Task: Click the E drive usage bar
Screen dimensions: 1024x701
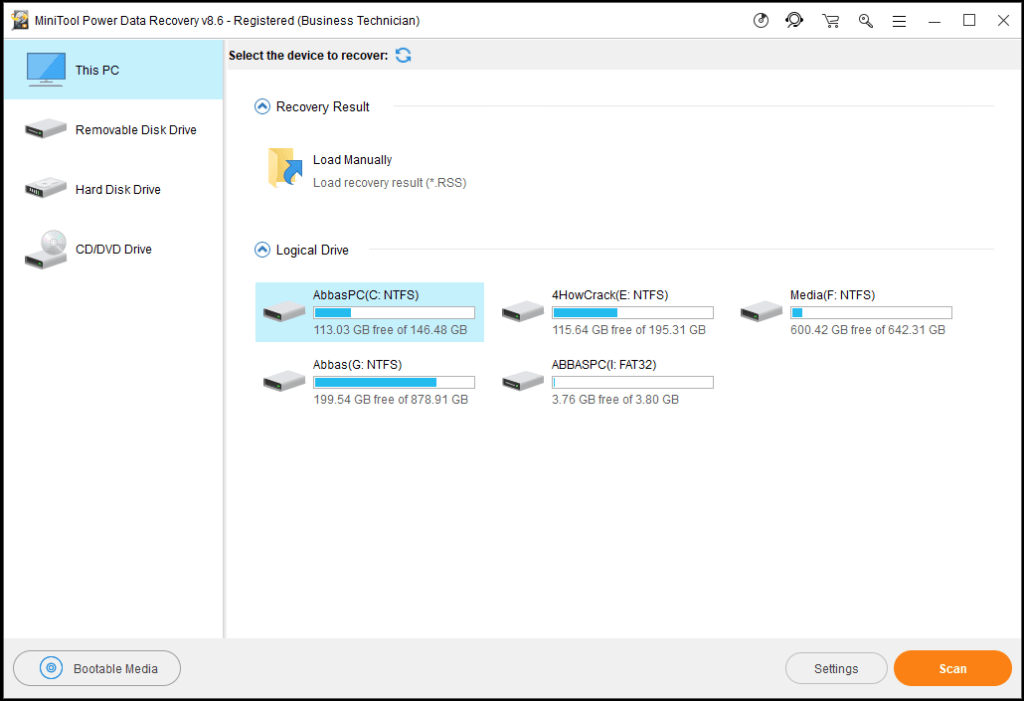Action: [632, 312]
